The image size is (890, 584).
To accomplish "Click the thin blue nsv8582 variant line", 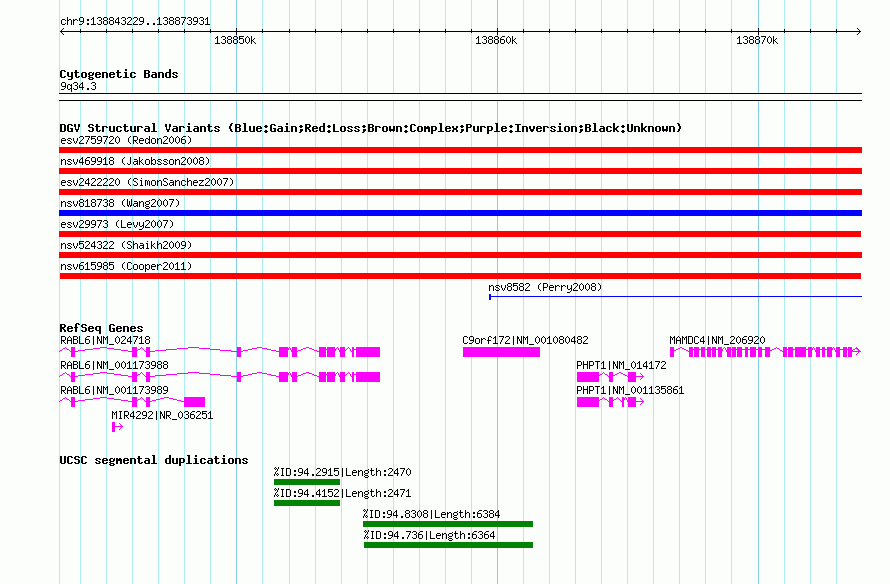I will pyautogui.click(x=675, y=296).
